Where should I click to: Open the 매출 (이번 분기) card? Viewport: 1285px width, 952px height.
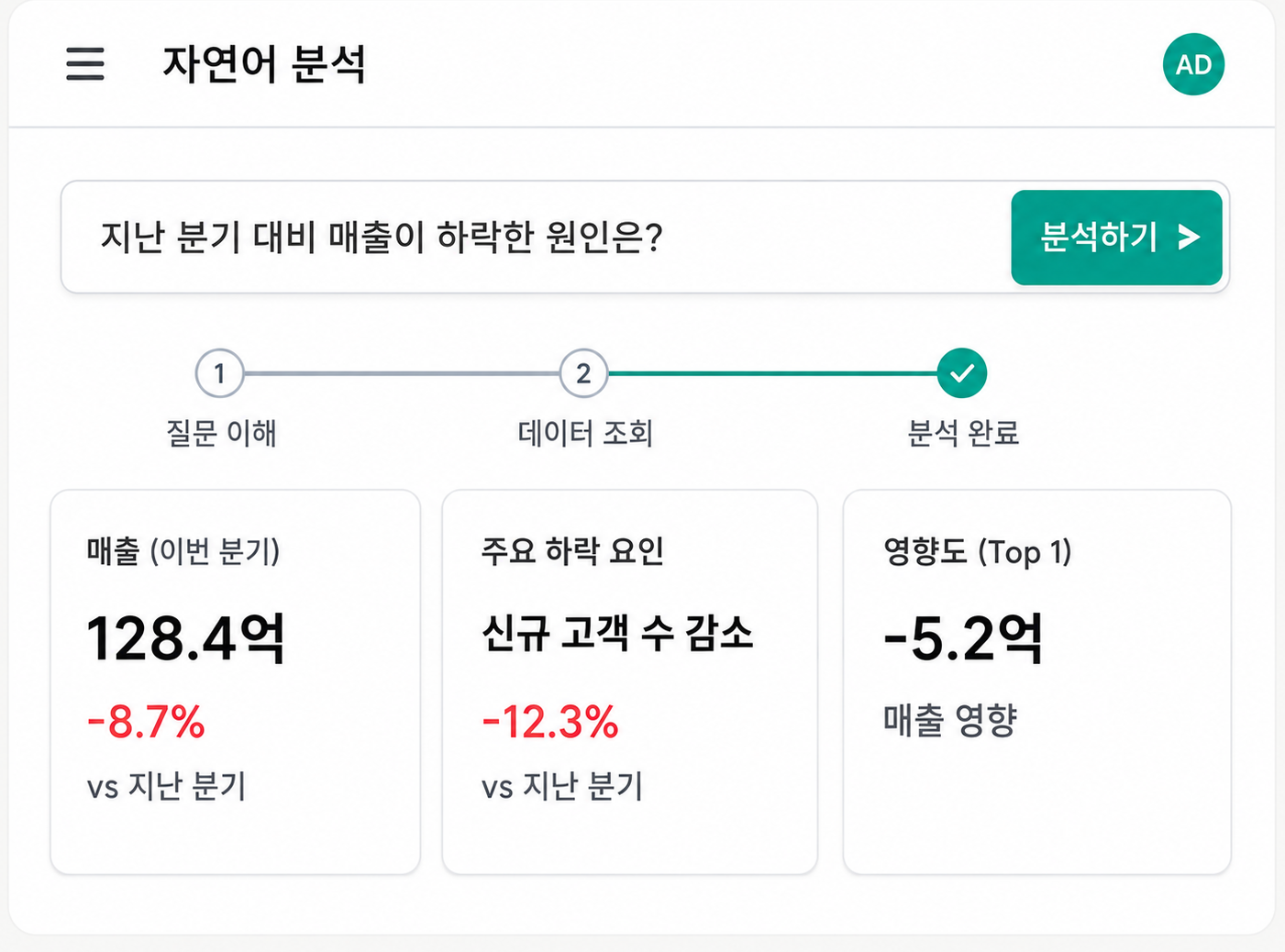(x=236, y=682)
